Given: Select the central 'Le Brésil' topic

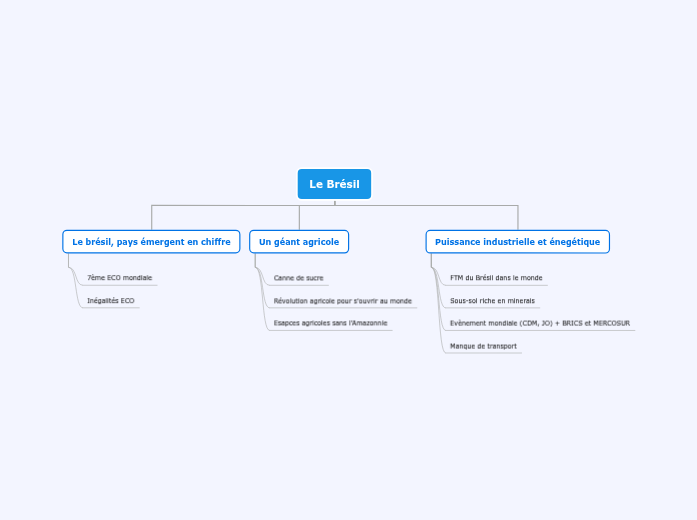Looking at the screenshot, I should coord(334,184).
